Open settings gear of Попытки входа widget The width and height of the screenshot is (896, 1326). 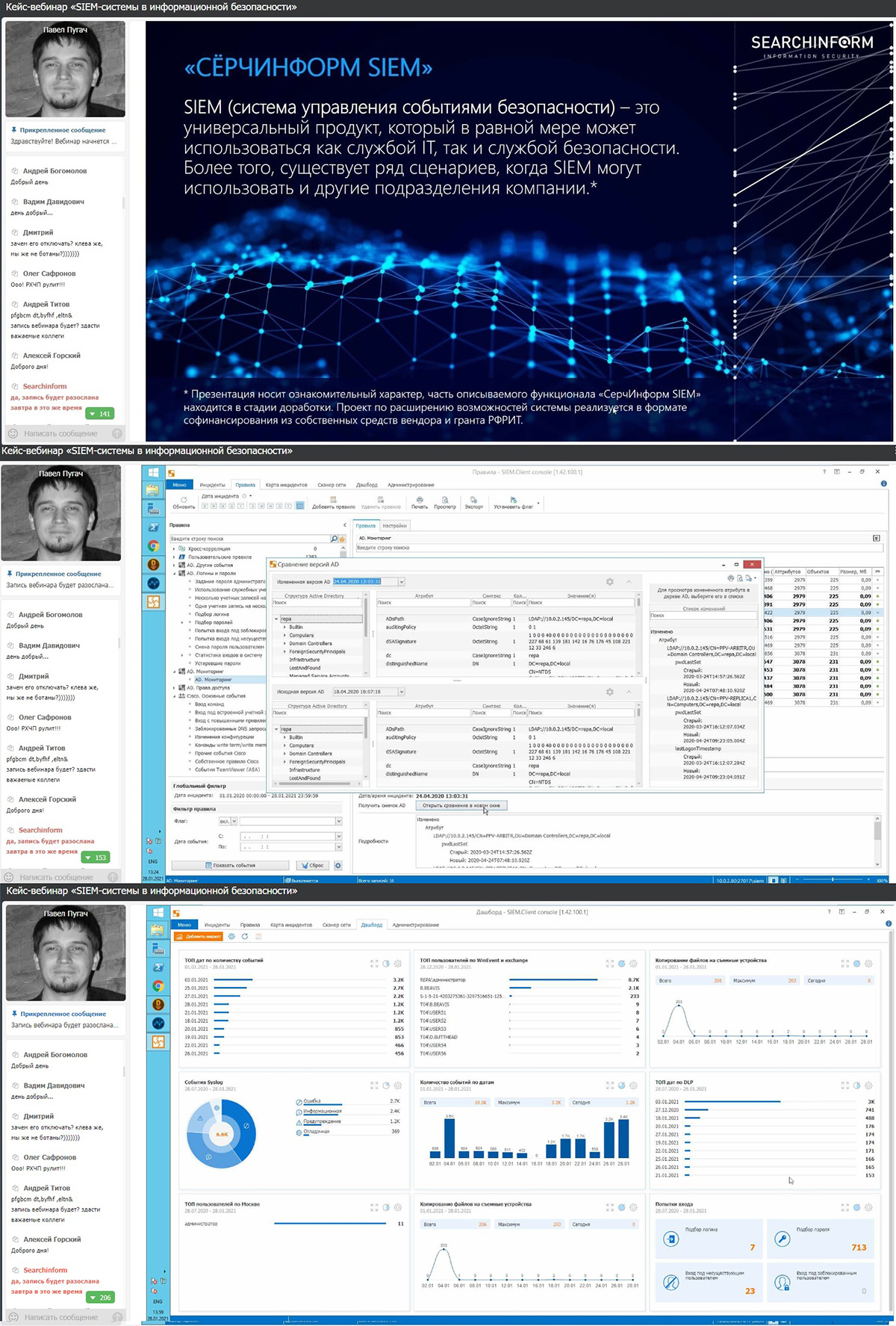point(868,1207)
